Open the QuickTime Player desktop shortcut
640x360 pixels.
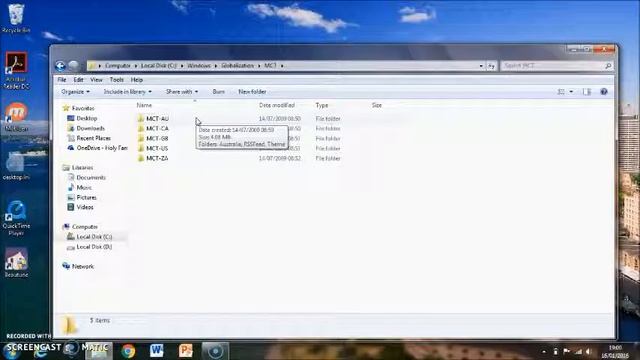16,218
